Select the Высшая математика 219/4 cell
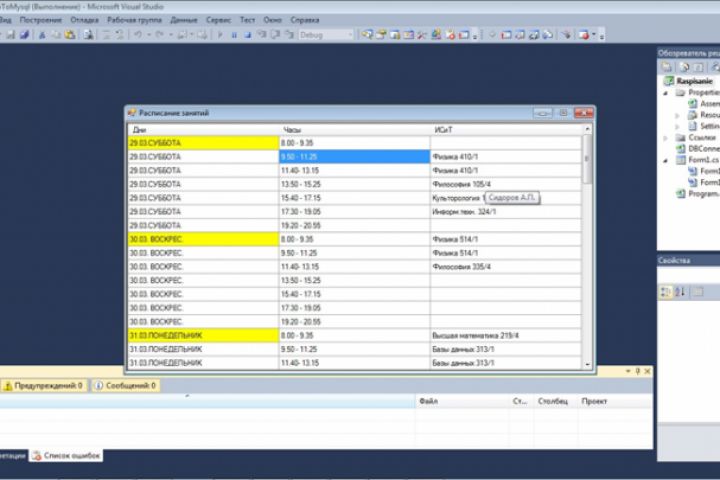The height and width of the screenshot is (480, 720). (x=506, y=336)
